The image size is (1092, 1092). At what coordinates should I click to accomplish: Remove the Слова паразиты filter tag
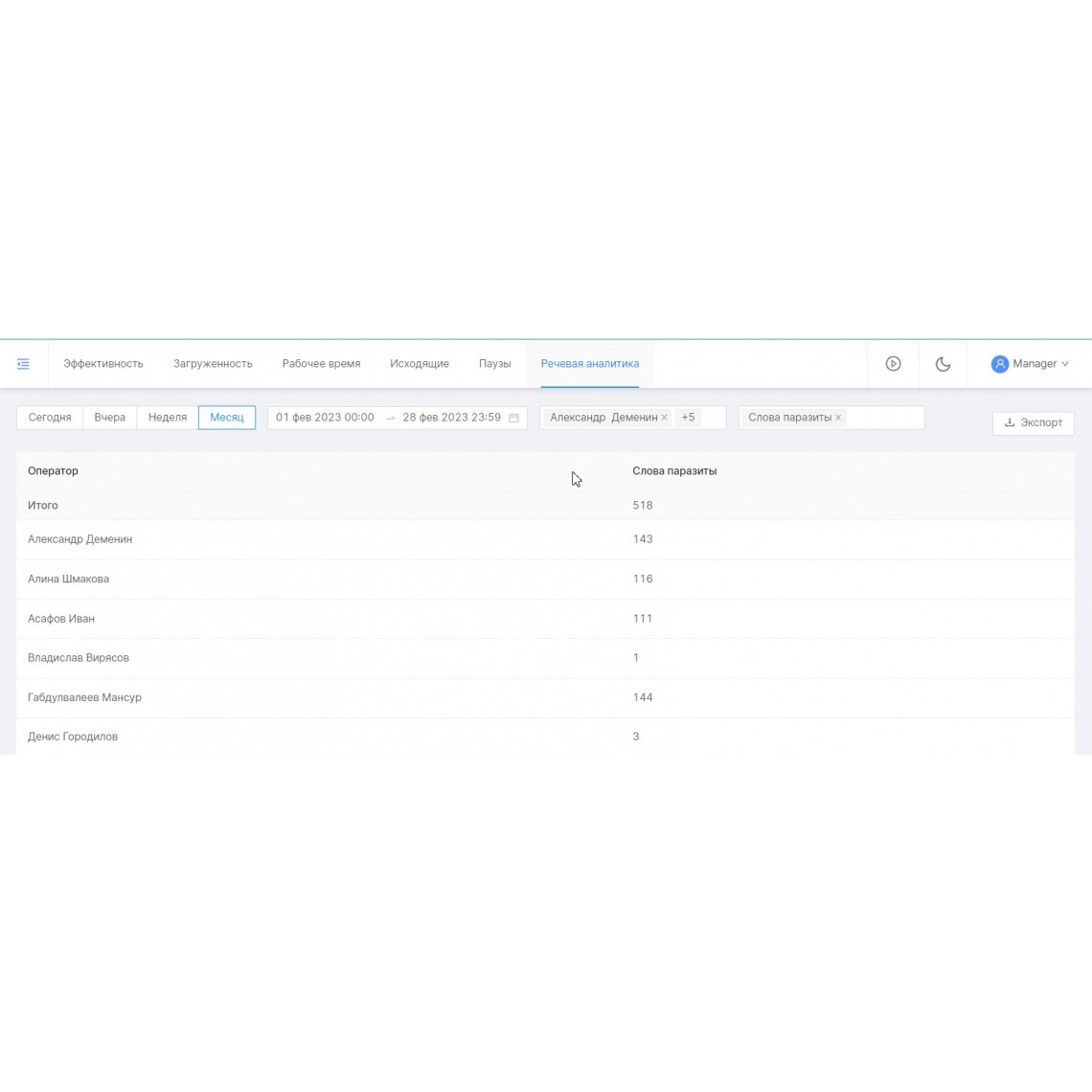coord(838,417)
